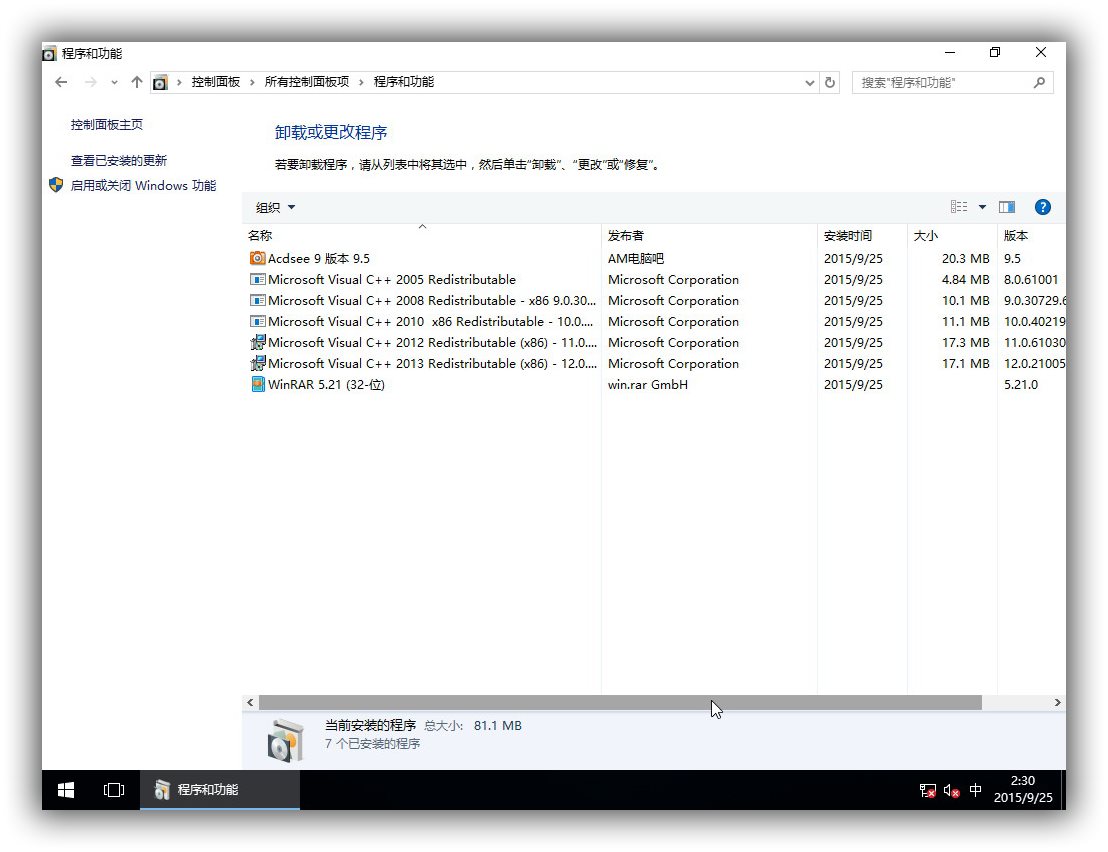Click the muted volume tray icon

[951, 791]
